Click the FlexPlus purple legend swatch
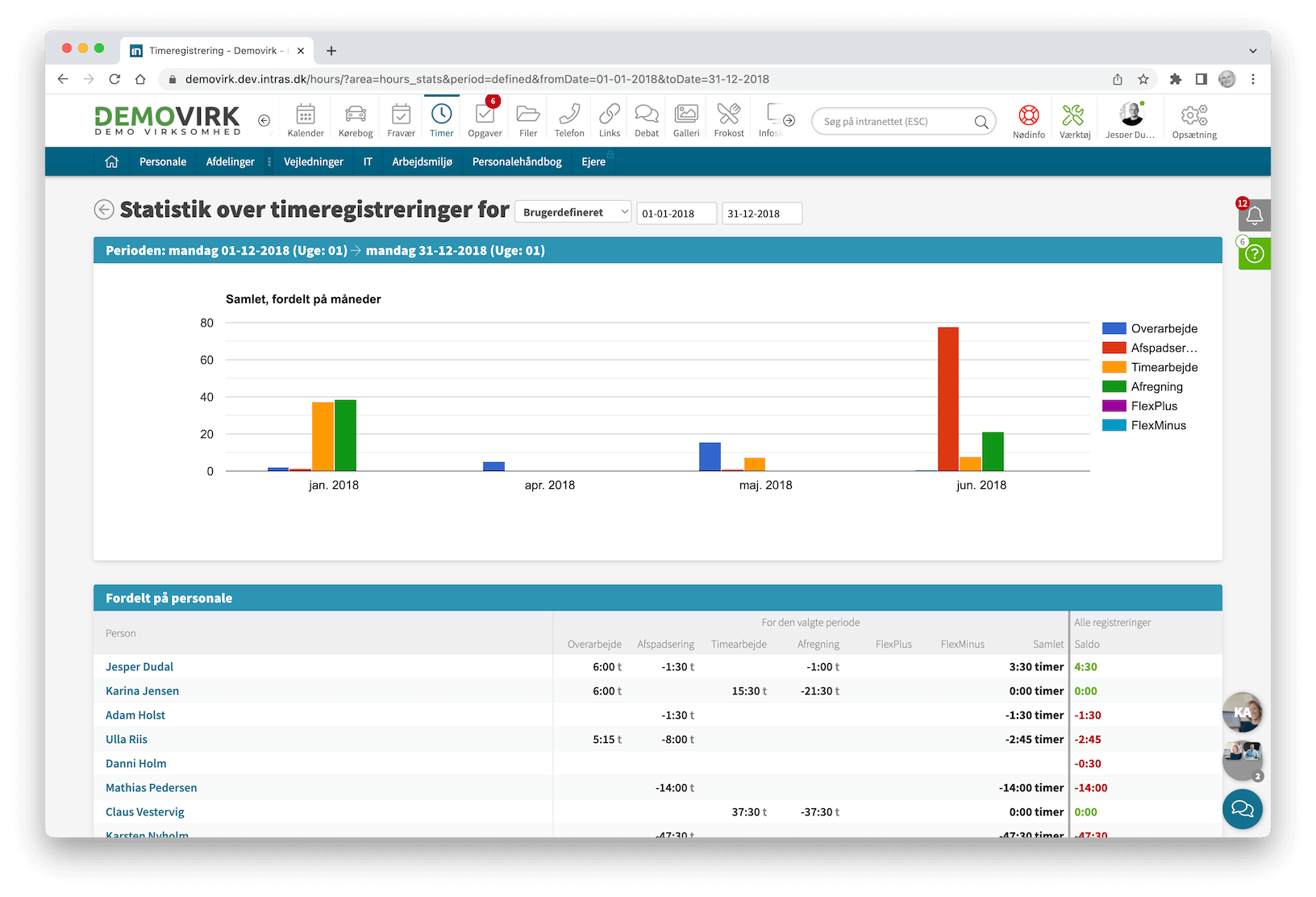This screenshot has width=1316, height=897. click(x=1114, y=406)
